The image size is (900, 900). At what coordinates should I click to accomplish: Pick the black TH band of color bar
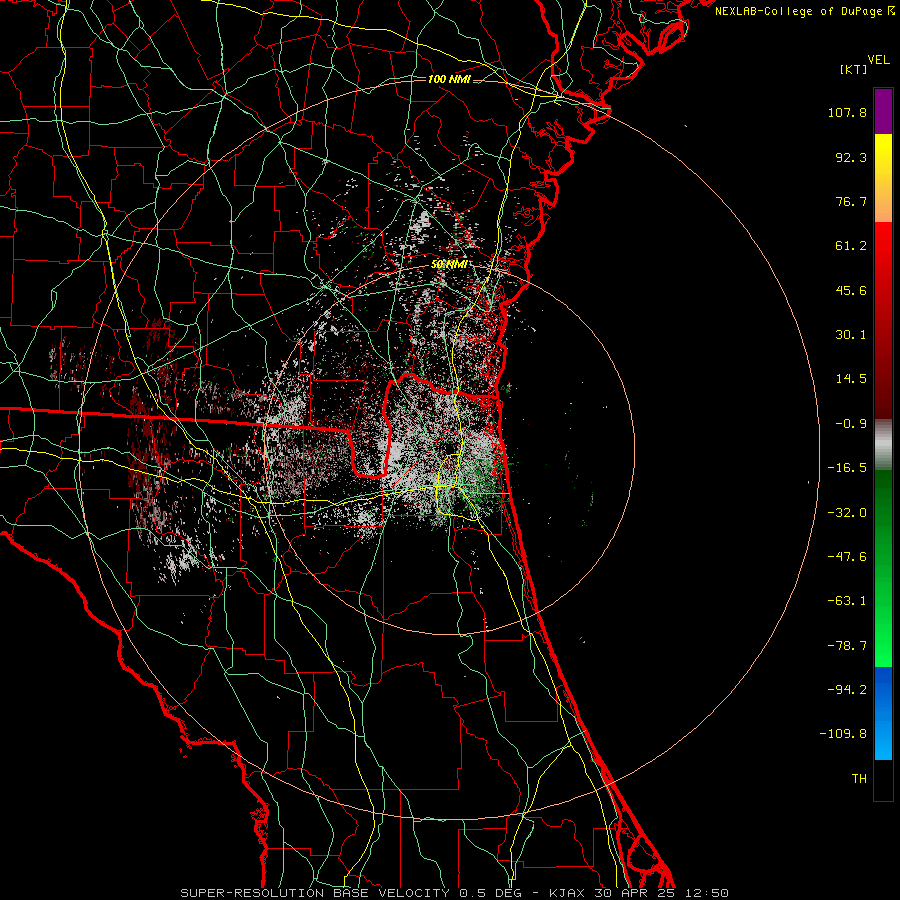tap(883, 780)
